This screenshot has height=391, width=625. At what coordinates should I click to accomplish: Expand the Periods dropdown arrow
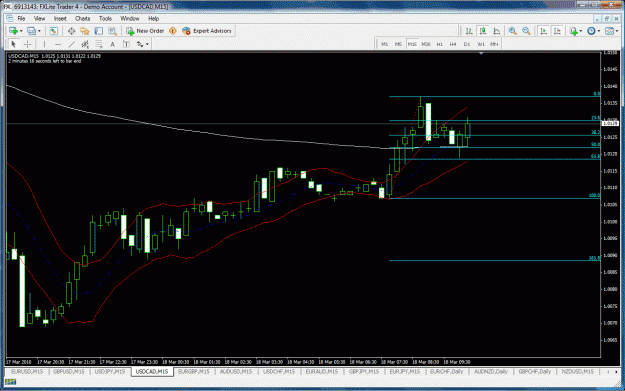point(599,31)
